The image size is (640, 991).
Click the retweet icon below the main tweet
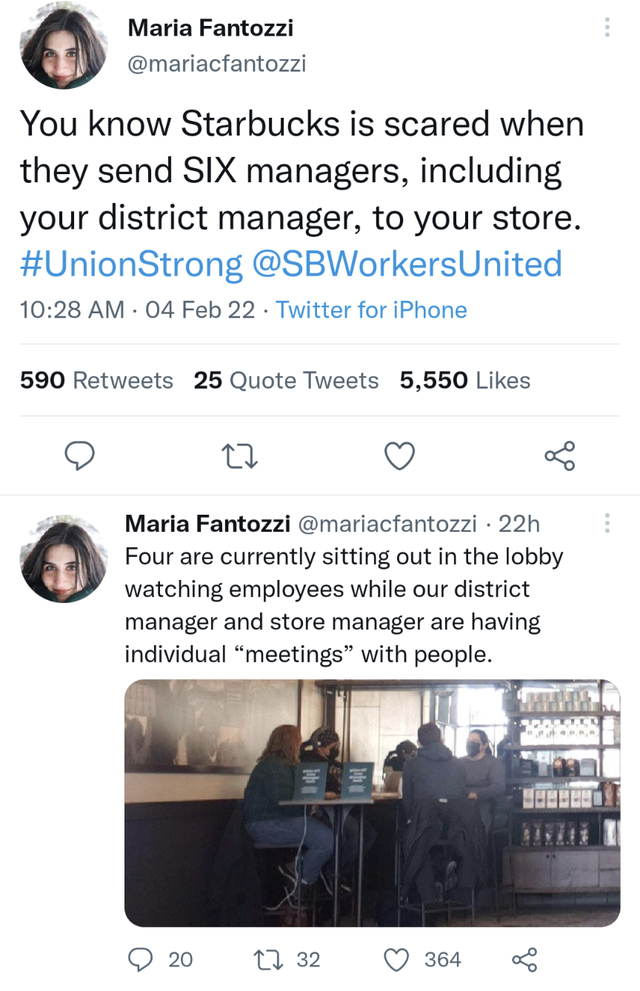coord(238,456)
